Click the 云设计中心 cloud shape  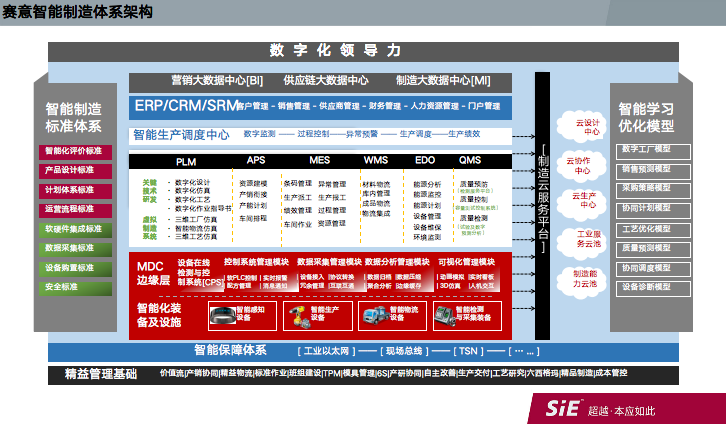[590, 125]
